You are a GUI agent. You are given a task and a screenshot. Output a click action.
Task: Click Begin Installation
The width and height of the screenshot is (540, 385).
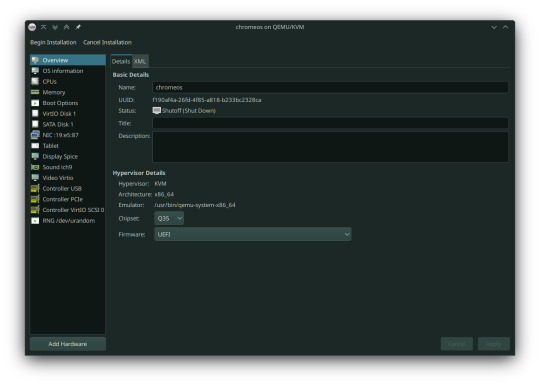coord(53,42)
